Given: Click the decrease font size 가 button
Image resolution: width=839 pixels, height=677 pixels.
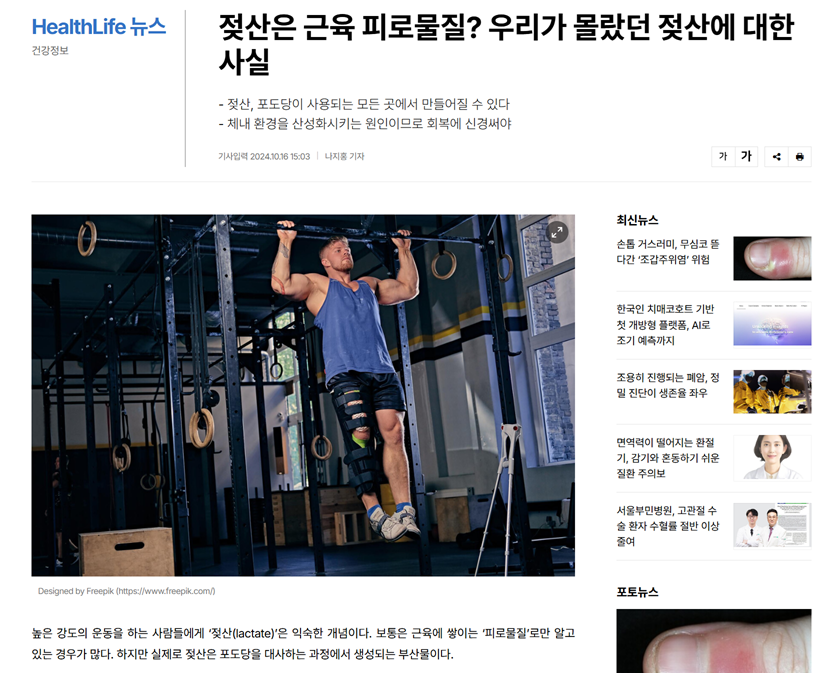Looking at the screenshot, I should (723, 156).
